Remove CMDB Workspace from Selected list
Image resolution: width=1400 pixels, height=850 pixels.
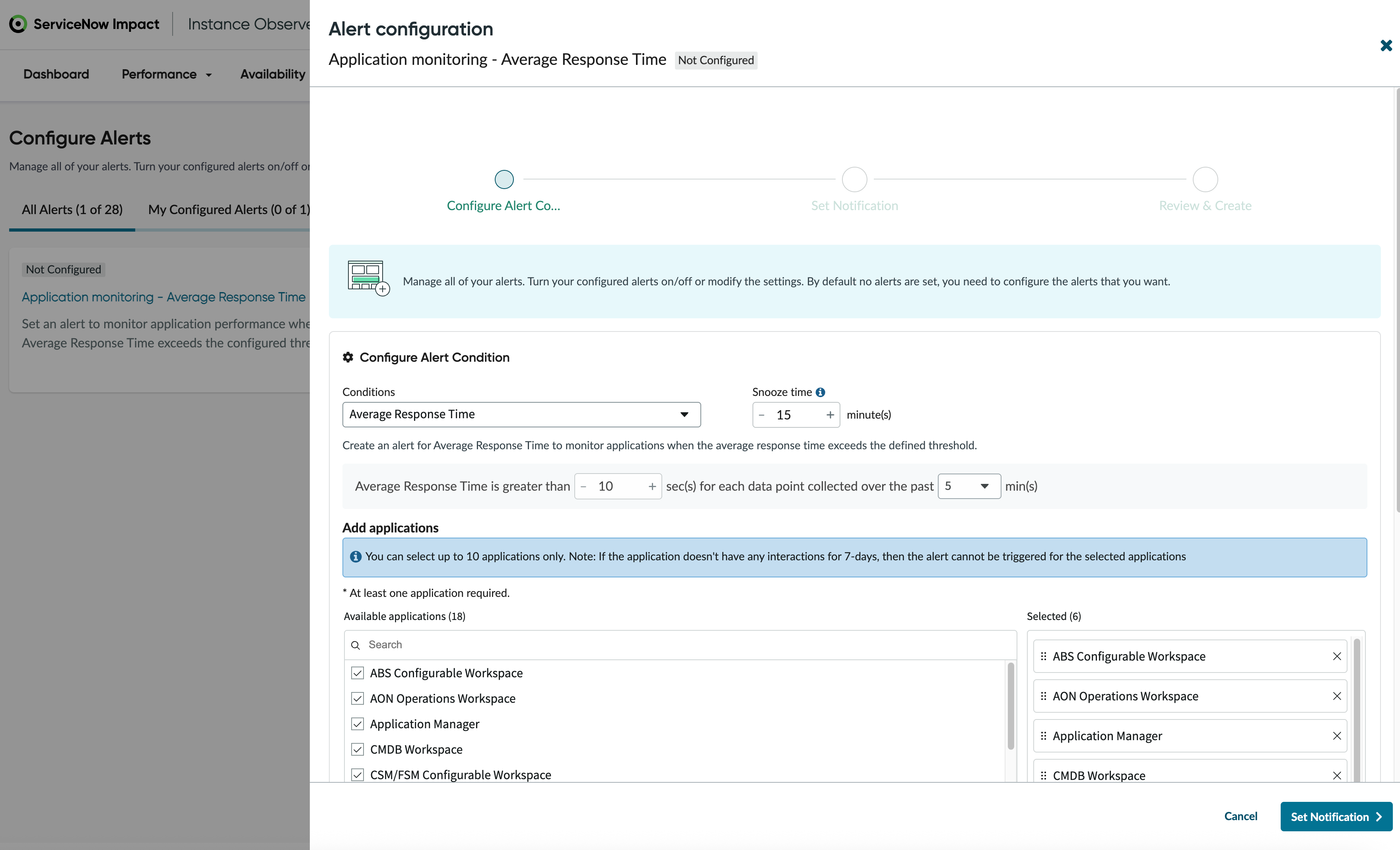1337,776
